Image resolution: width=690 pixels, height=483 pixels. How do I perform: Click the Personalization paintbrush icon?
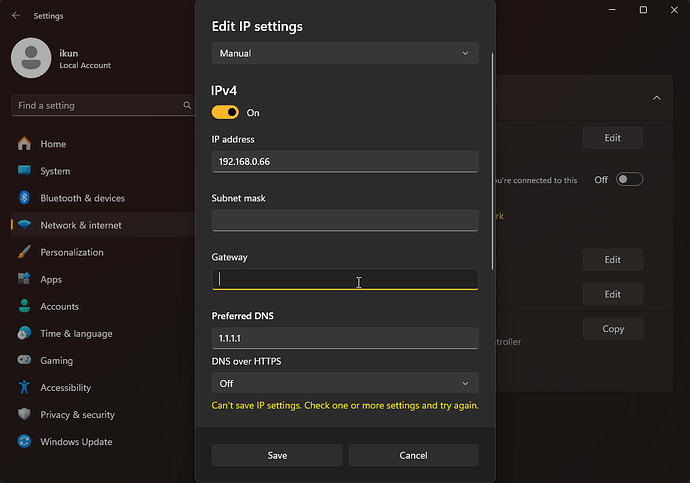24,252
